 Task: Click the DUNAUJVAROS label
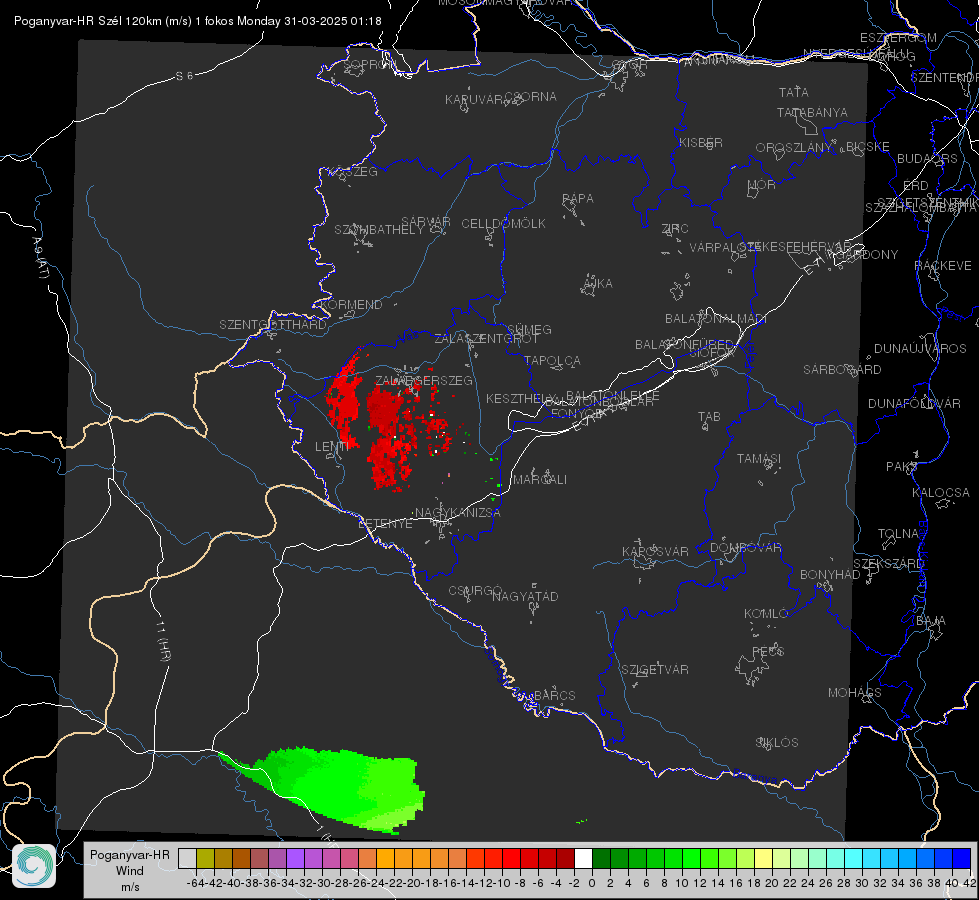(920, 349)
